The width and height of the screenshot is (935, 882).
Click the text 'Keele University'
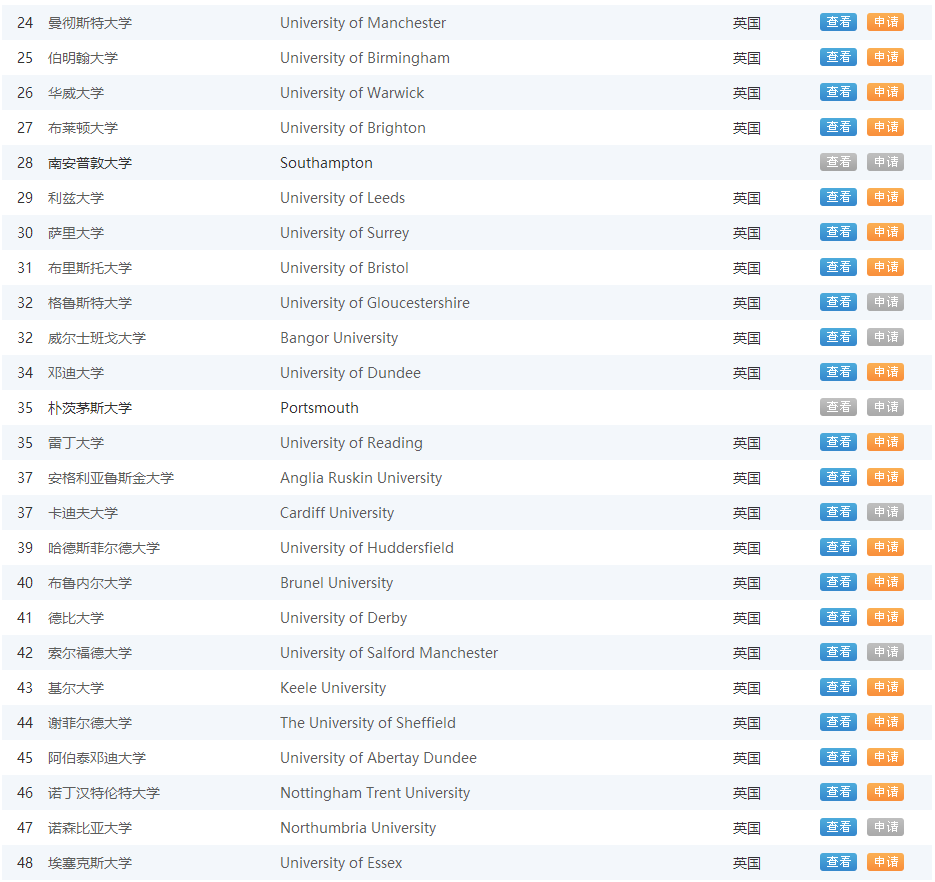coord(333,688)
